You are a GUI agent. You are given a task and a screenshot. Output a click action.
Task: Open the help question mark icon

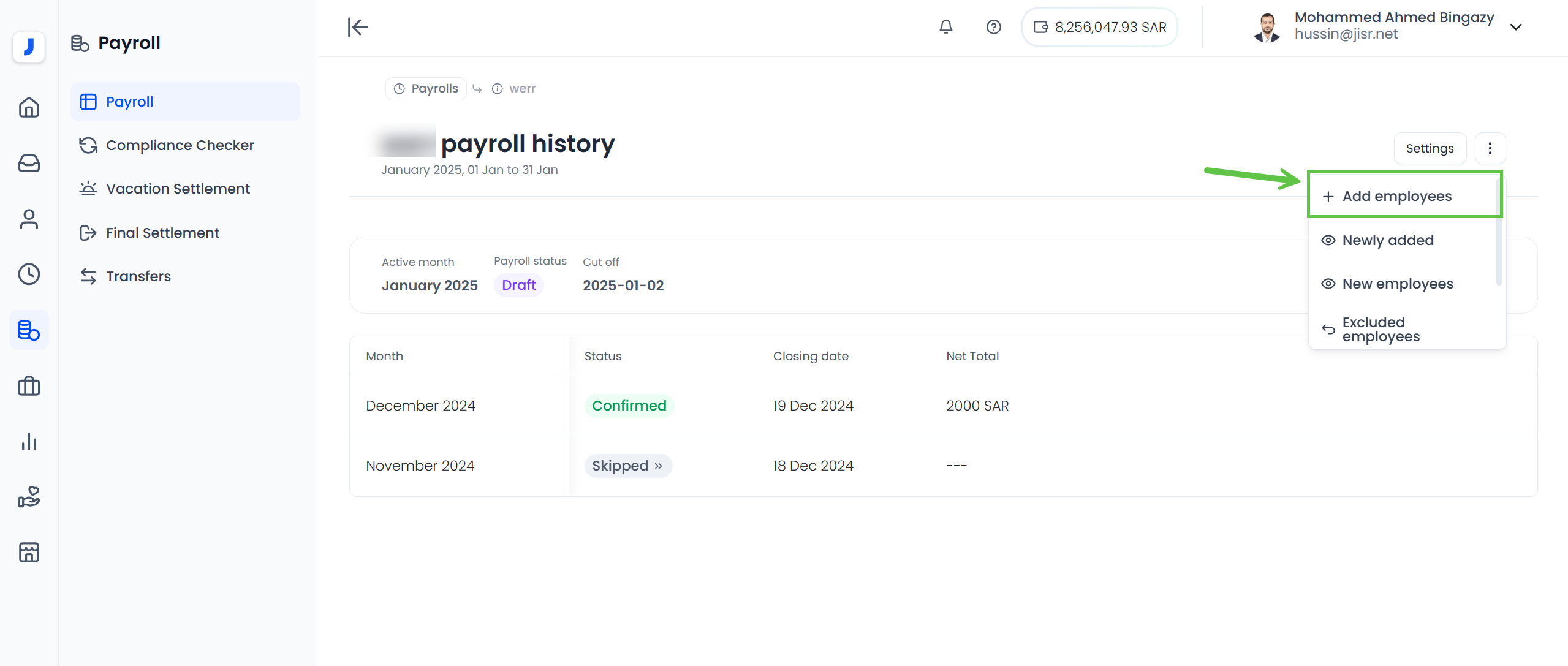(993, 27)
